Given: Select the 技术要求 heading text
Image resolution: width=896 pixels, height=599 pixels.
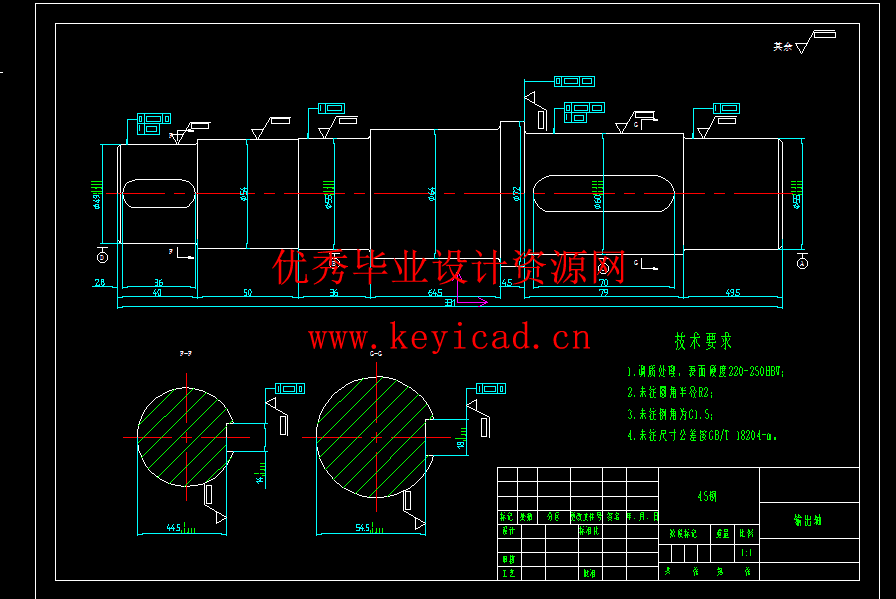Looking at the screenshot, I should [703, 342].
